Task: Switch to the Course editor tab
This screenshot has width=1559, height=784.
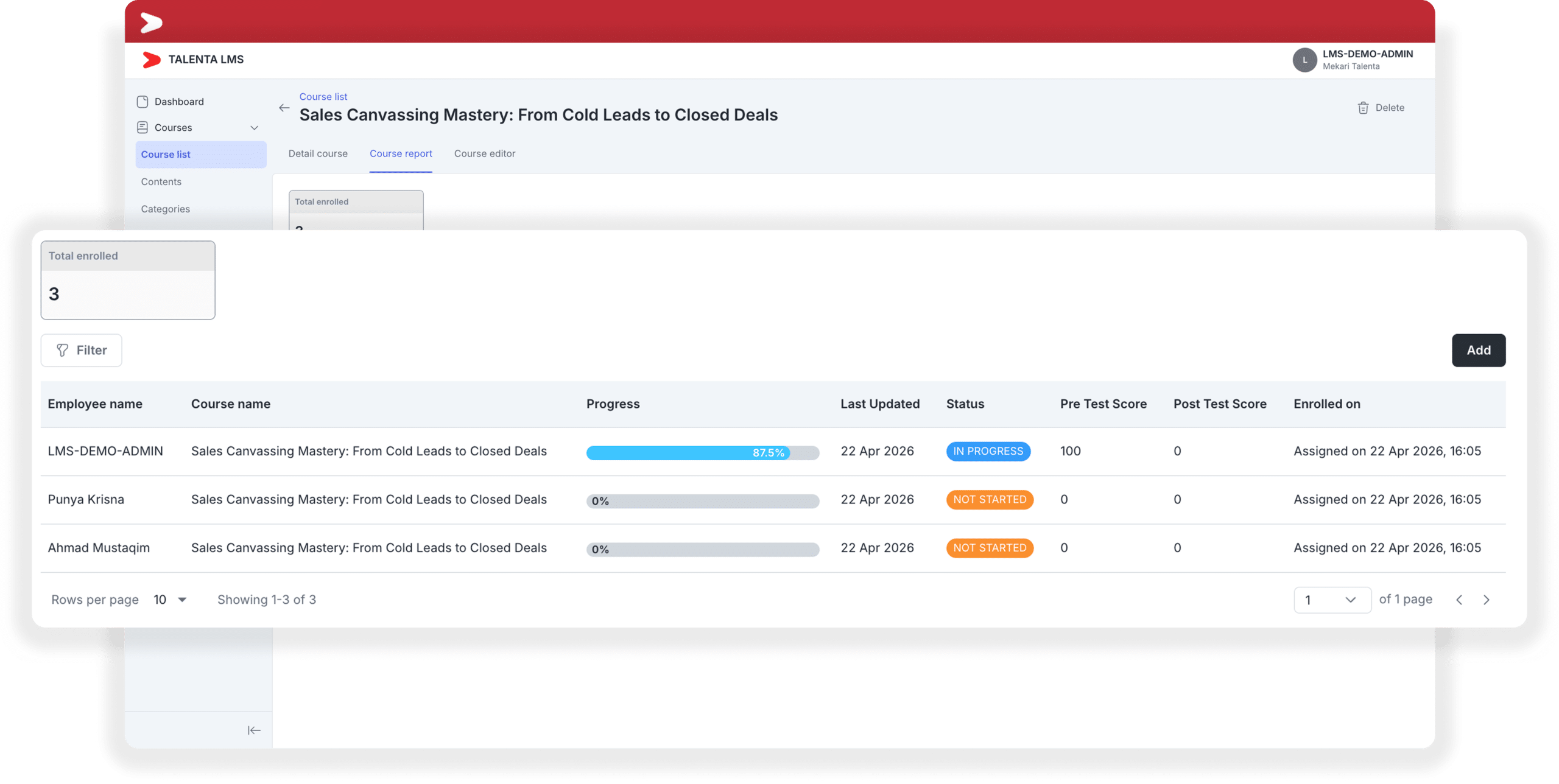Action: tap(484, 154)
